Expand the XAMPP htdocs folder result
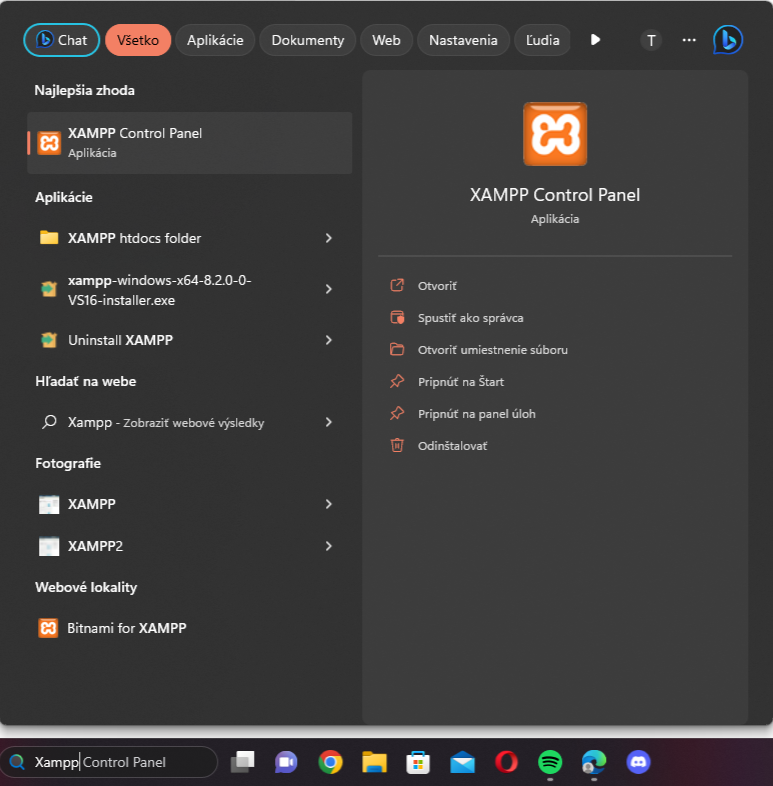The width and height of the screenshot is (773, 786). [328, 238]
